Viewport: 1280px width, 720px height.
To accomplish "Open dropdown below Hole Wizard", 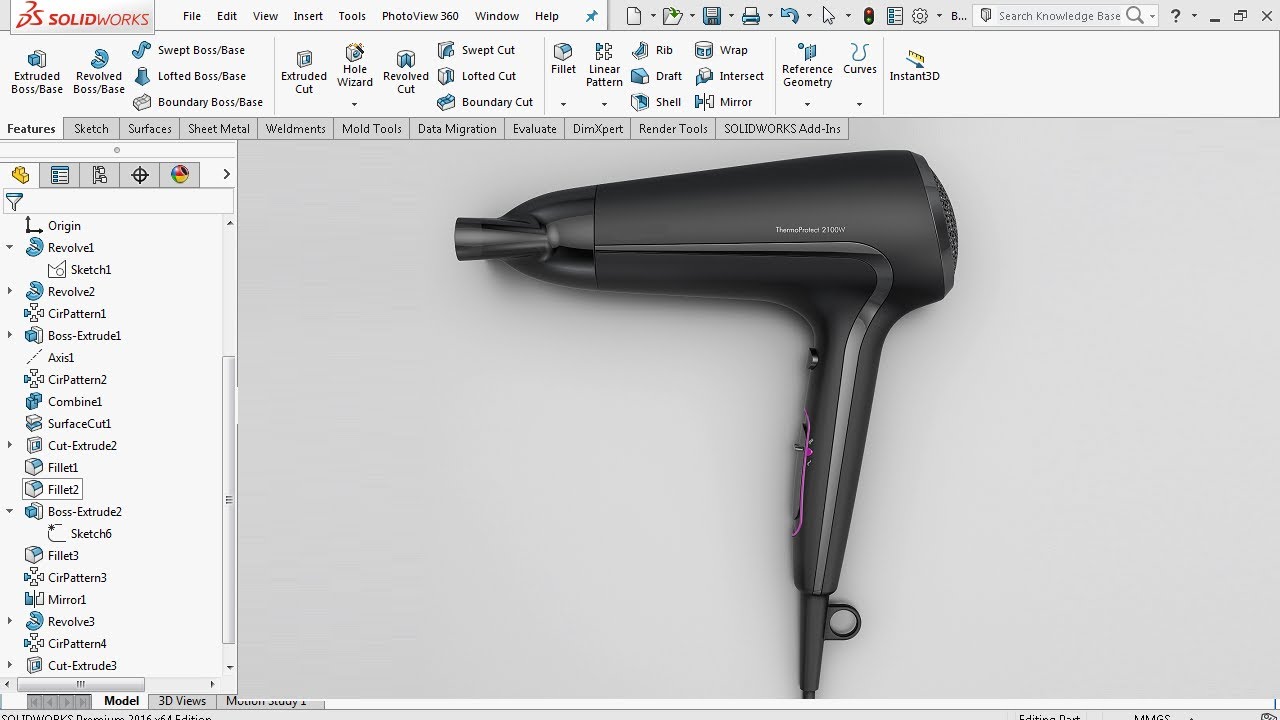I will point(354,104).
